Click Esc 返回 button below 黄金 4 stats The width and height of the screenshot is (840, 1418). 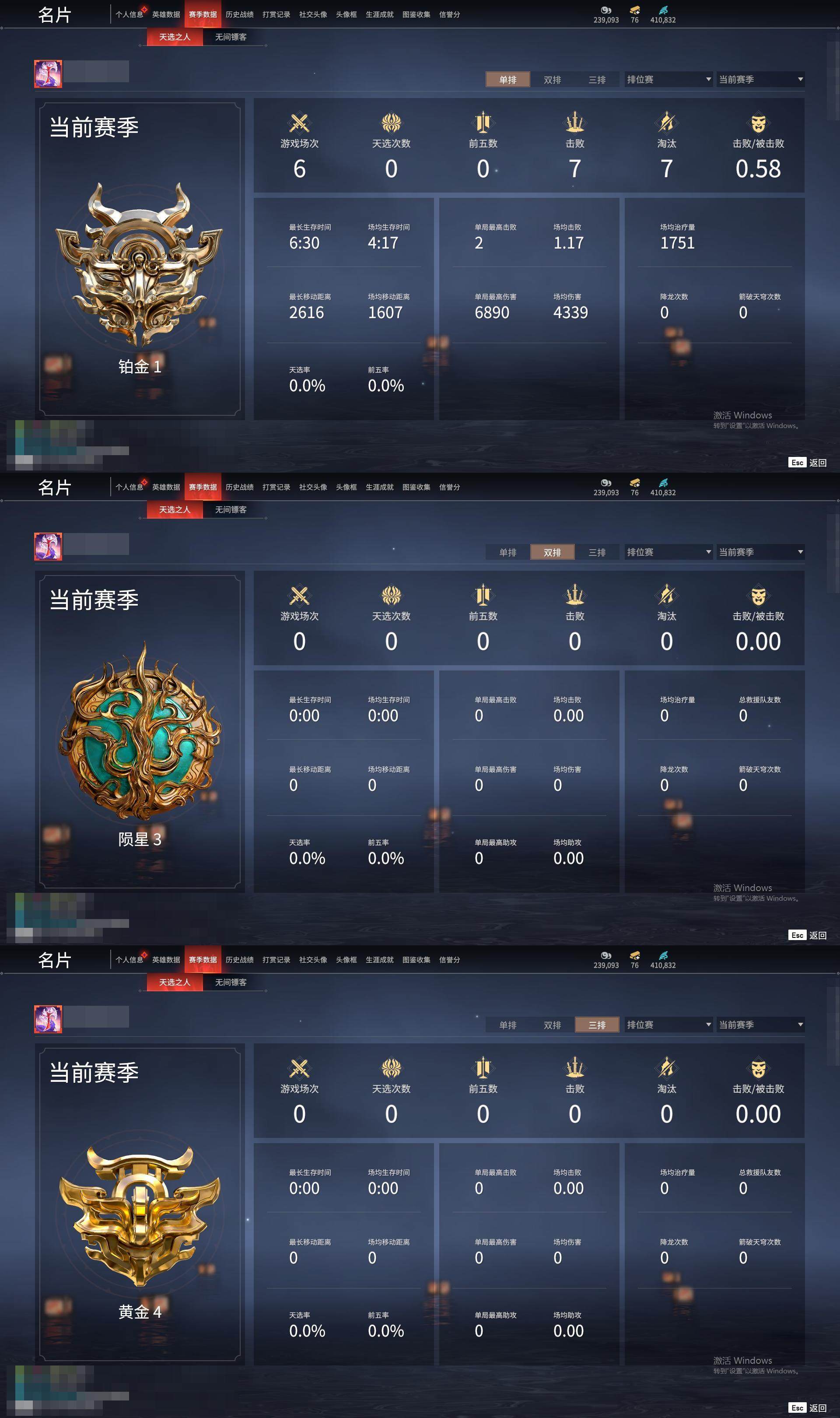point(807,1408)
